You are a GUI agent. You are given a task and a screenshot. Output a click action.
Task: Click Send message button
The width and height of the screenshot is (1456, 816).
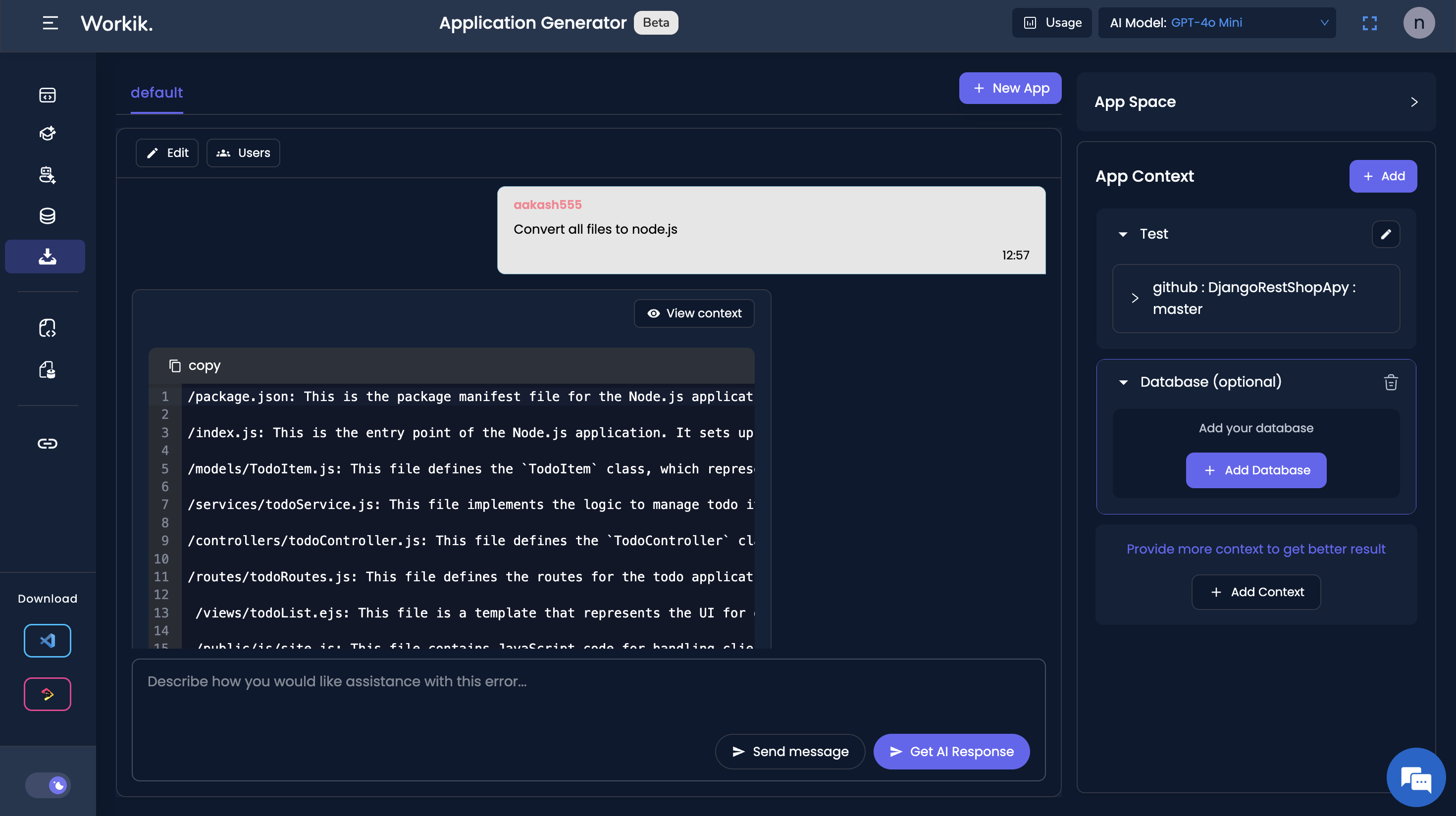click(789, 752)
